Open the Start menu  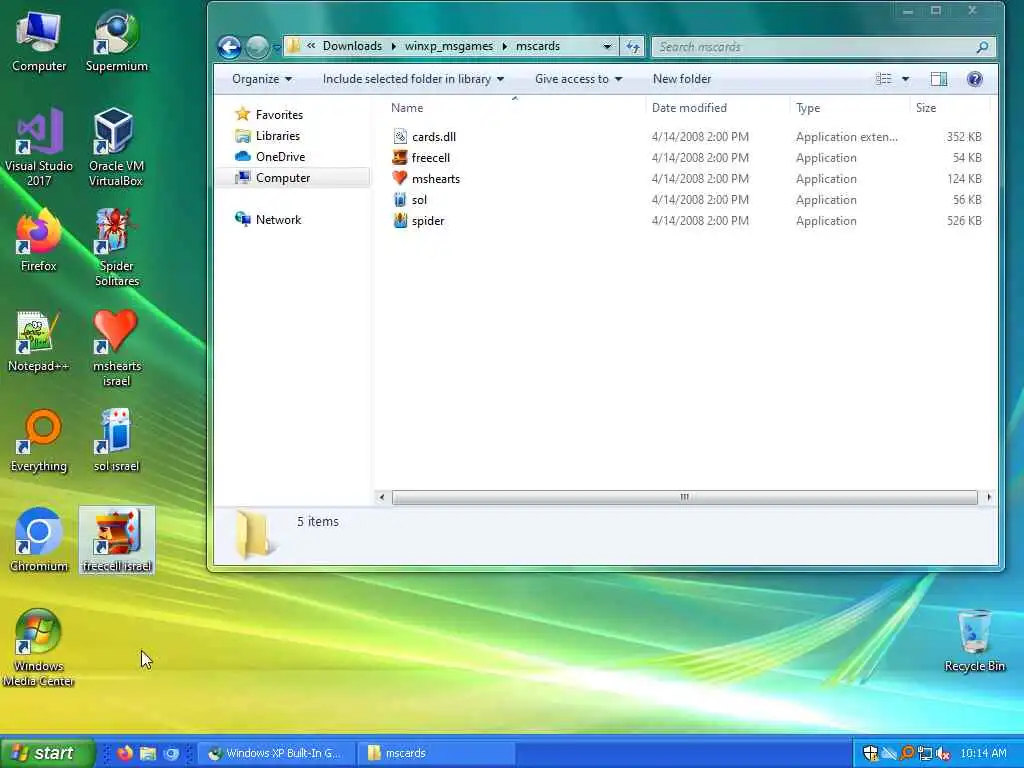click(x=47, y=753)
